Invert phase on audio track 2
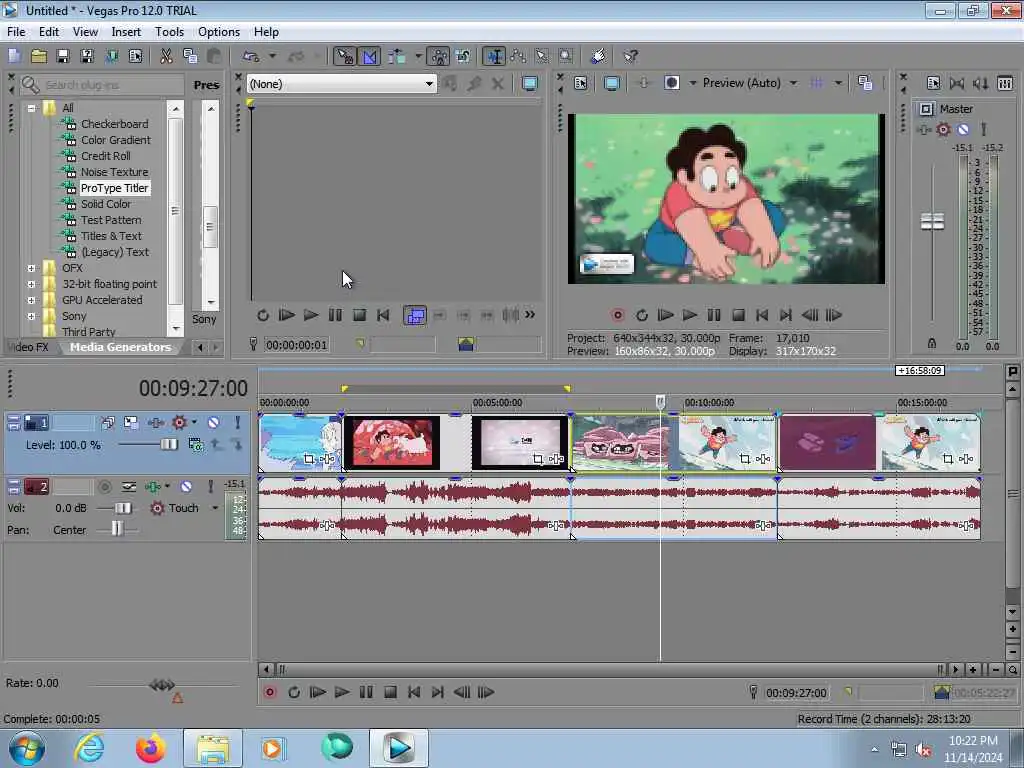1024x768 pixels. [129, 487]
